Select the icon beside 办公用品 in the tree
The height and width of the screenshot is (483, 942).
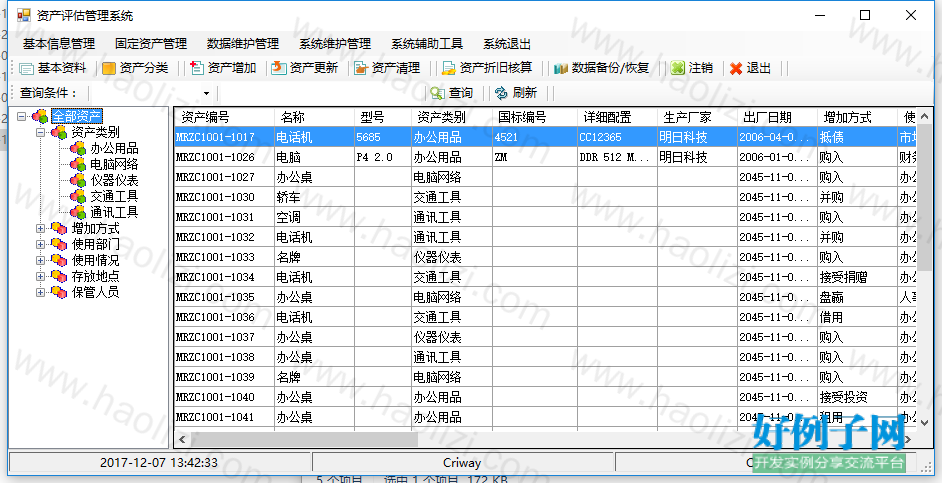pos(78,148)
